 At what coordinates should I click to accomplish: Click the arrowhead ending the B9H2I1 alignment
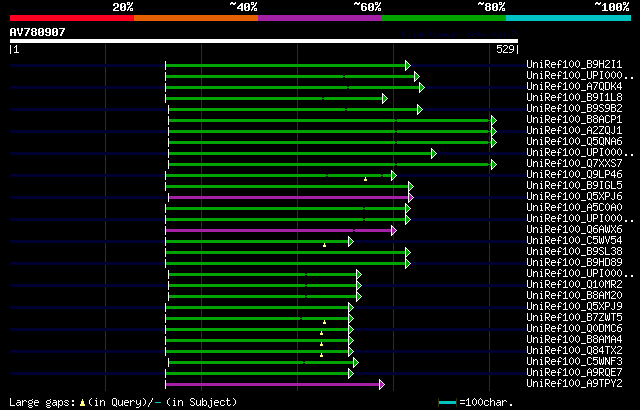pos(408,65)
